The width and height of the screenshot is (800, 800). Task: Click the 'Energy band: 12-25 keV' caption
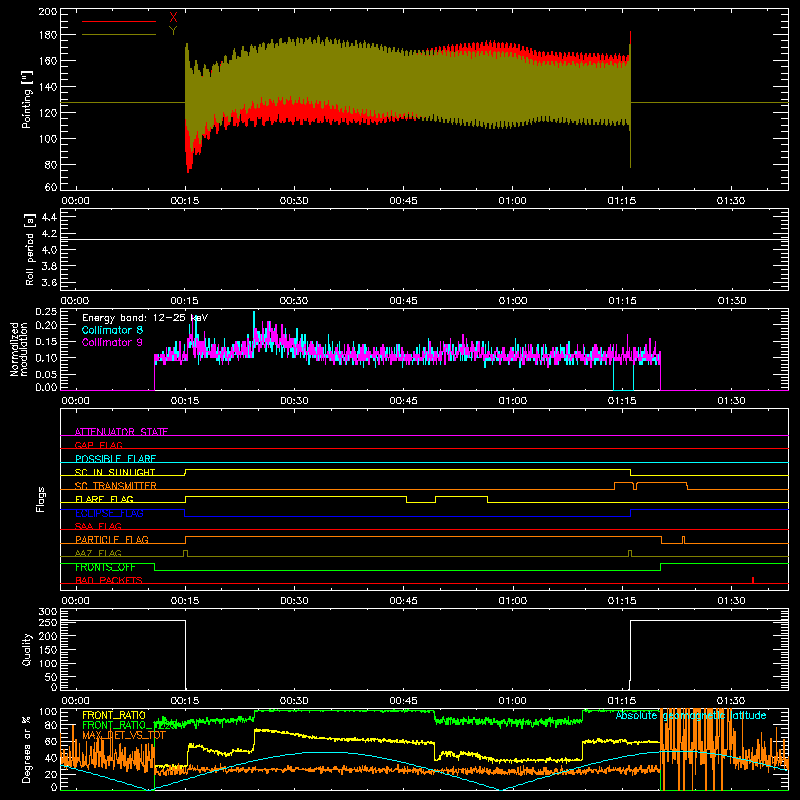pos(145,318)
